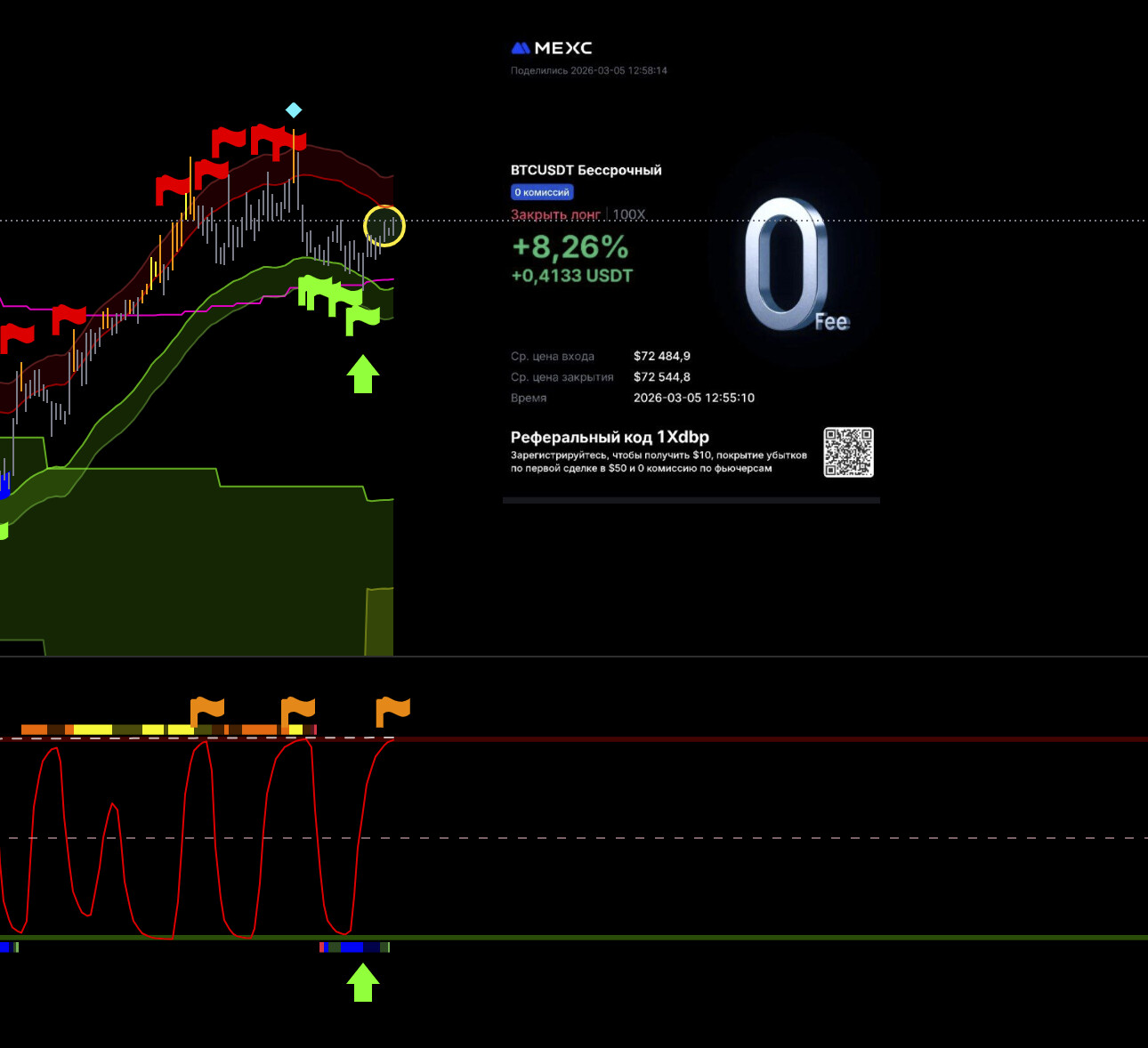Click the 'Закрыть лонг' label

point(555,214)
